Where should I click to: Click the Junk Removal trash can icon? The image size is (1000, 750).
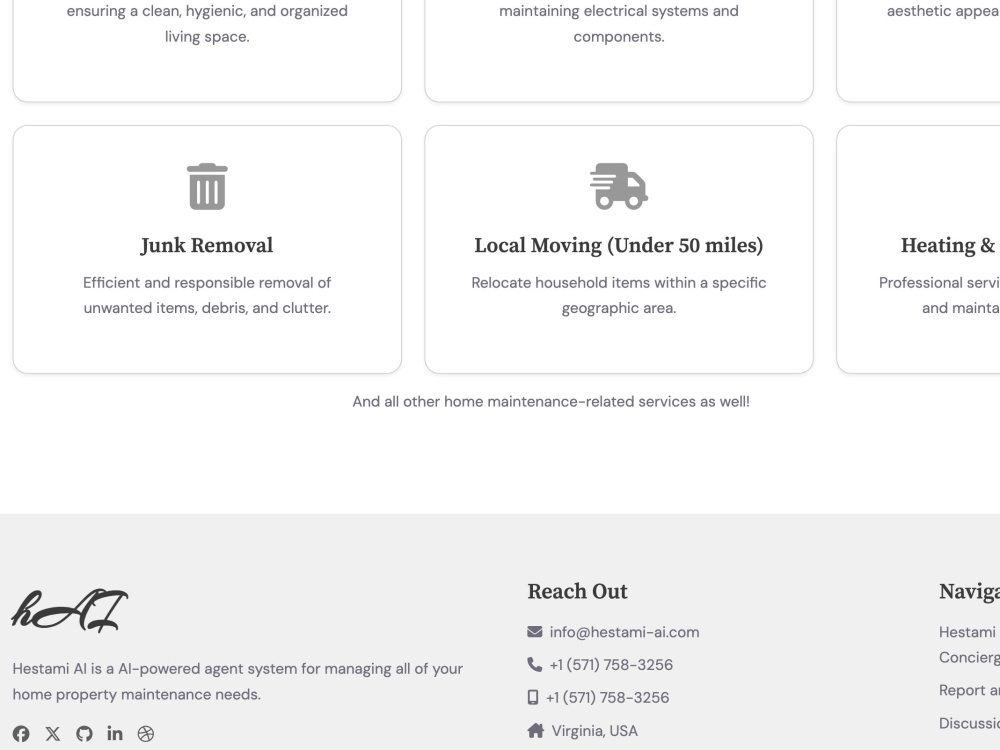[207, 186]
